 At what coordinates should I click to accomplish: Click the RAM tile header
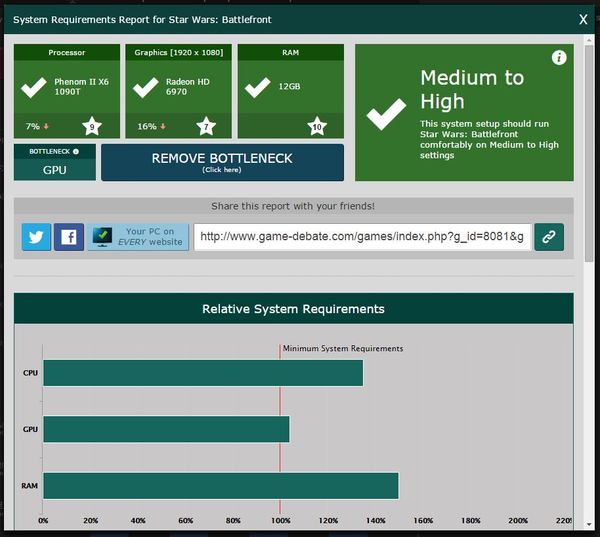point(290,52)
